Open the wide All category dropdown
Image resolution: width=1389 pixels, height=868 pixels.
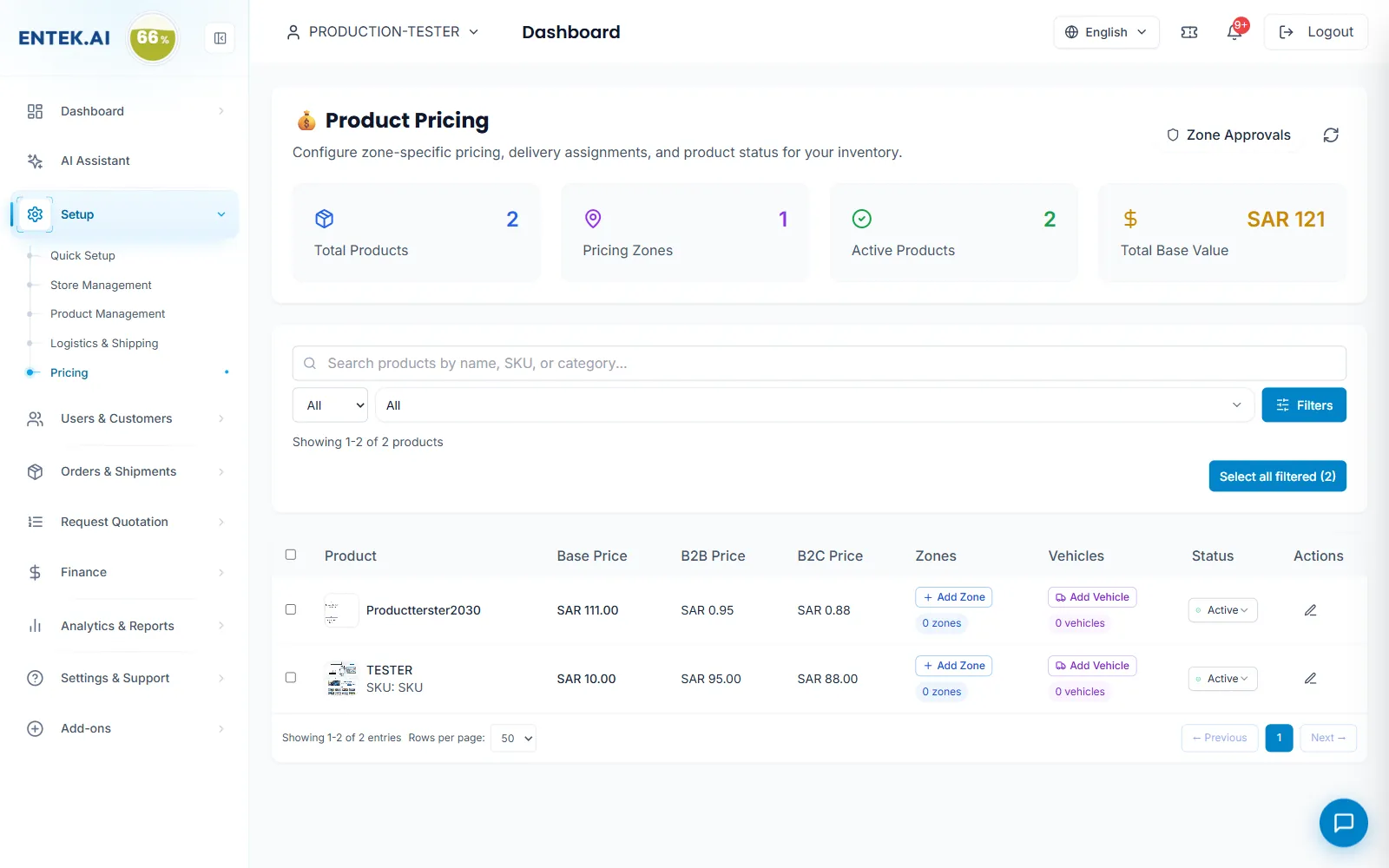(814, 405)
